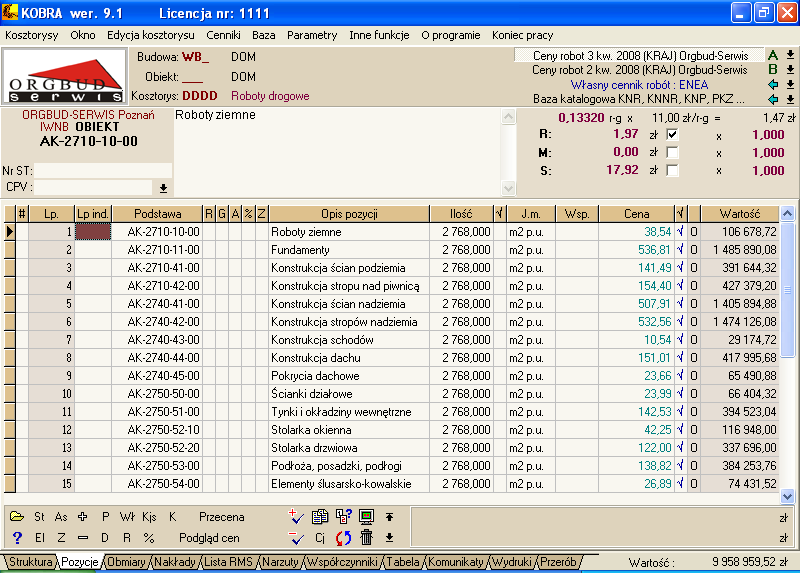The height and width of the screenshot is (573, 800).
Task: Click price checkmark in Konstrukcja schodów row
Action: 680,339
